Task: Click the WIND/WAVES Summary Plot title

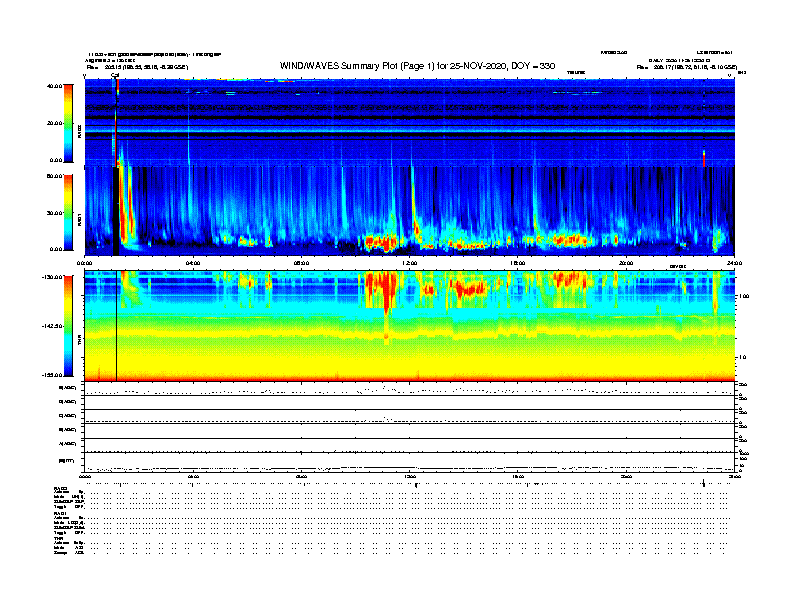Action: 417,66
